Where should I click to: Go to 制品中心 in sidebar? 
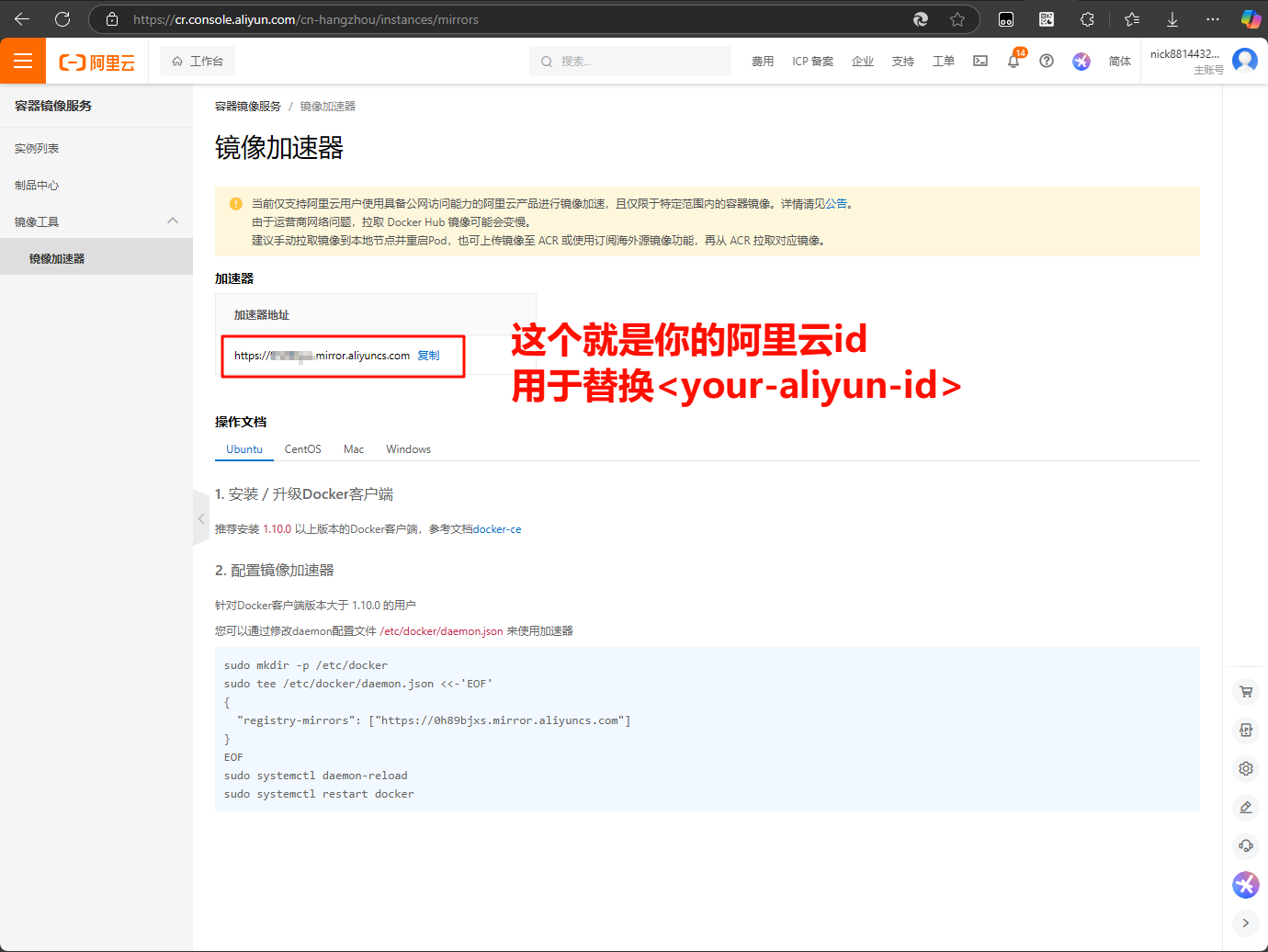pos(37,185)
